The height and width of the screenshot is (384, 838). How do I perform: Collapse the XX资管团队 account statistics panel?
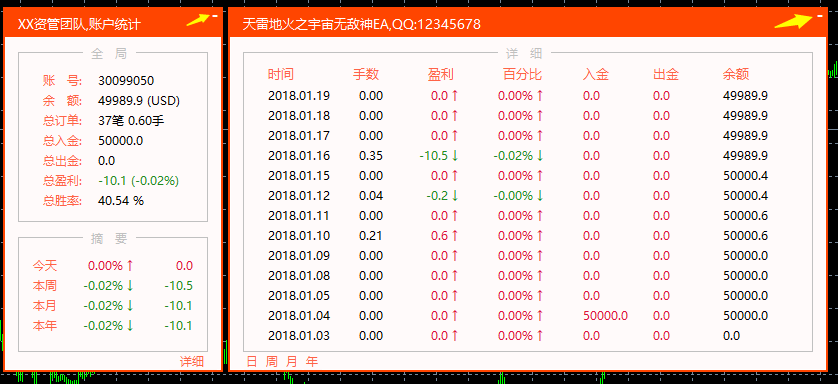[214, 17]
